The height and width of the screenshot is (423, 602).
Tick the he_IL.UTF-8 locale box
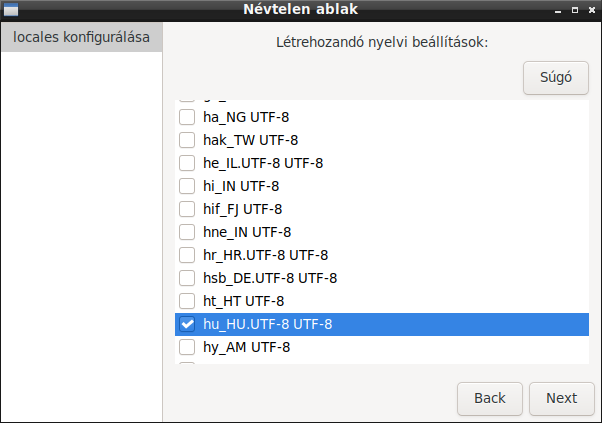[x=187, y=163]
